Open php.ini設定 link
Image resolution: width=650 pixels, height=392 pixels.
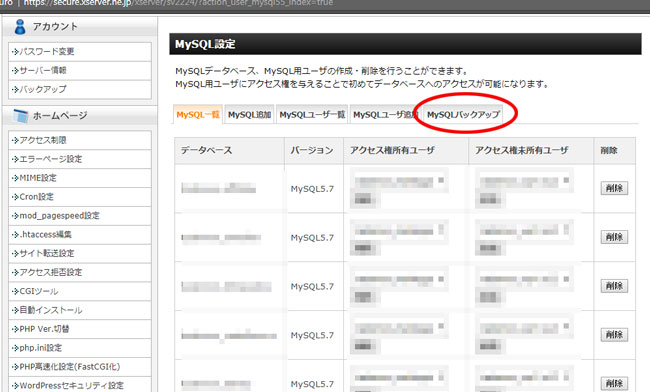(80, 348)
